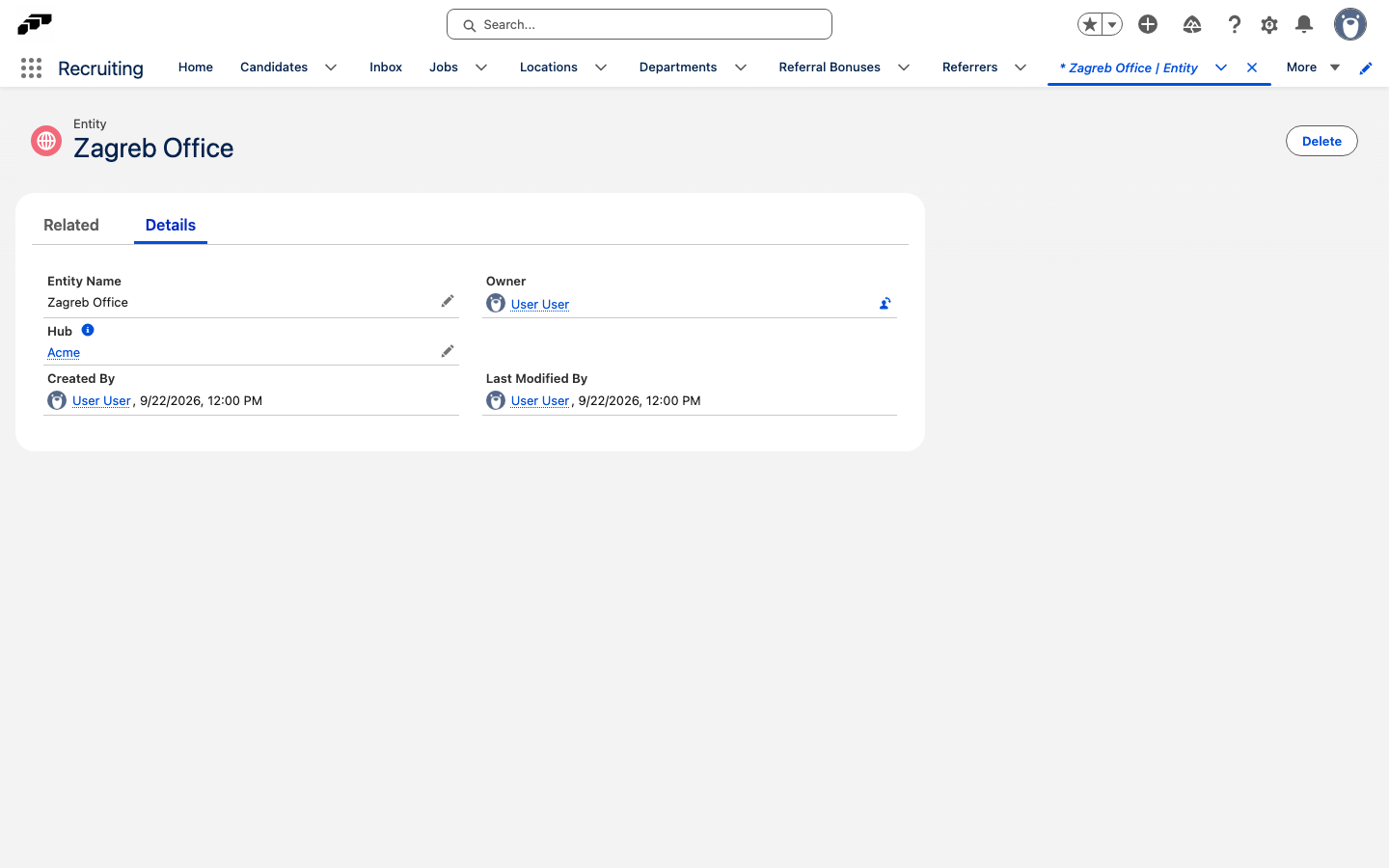Expand the Candidates tab chevron

click(x=331, y=68)
